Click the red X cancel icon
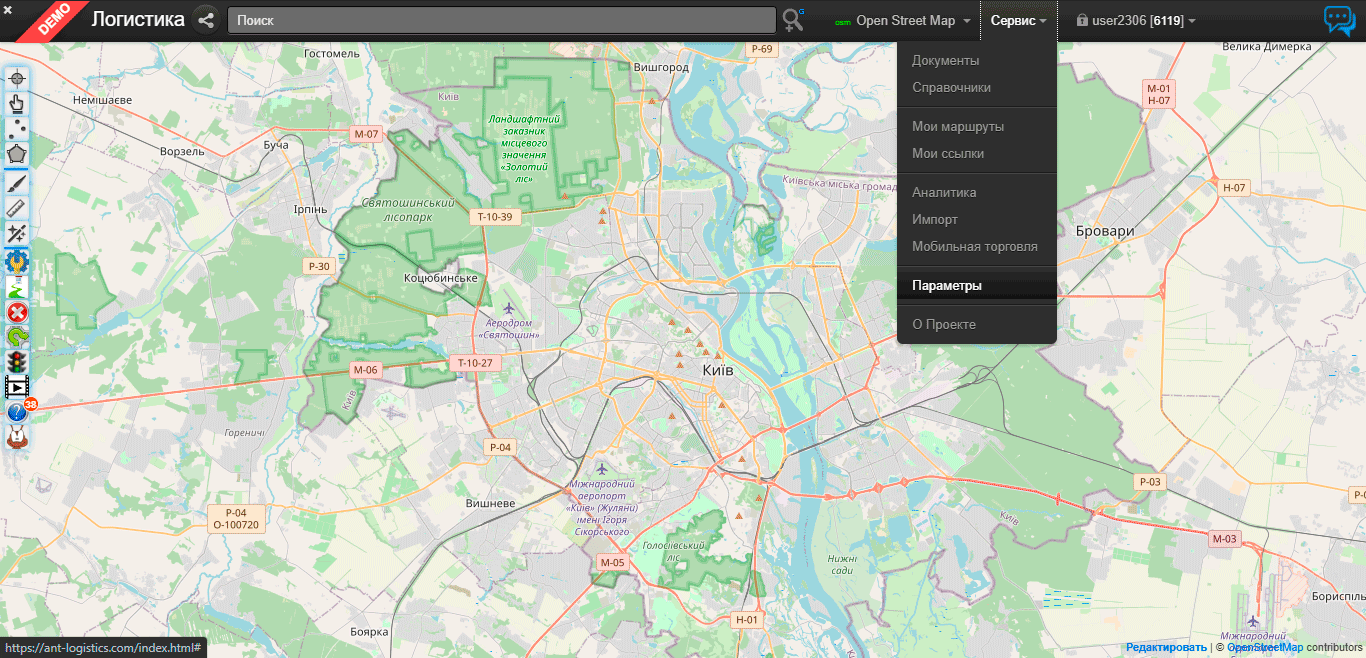Screen dimensions: 1366x658 [17, 311]
